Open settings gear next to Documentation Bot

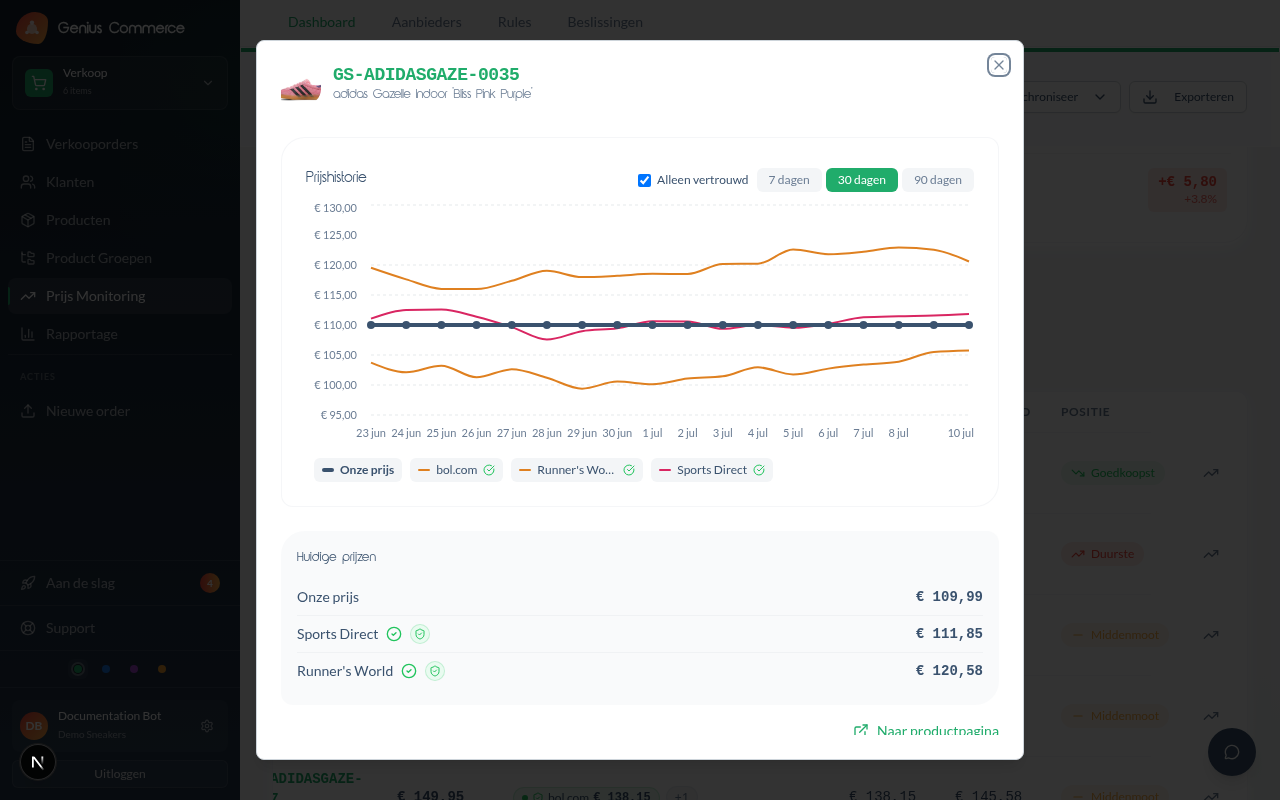pyautogui.click(x=207, y=726)
